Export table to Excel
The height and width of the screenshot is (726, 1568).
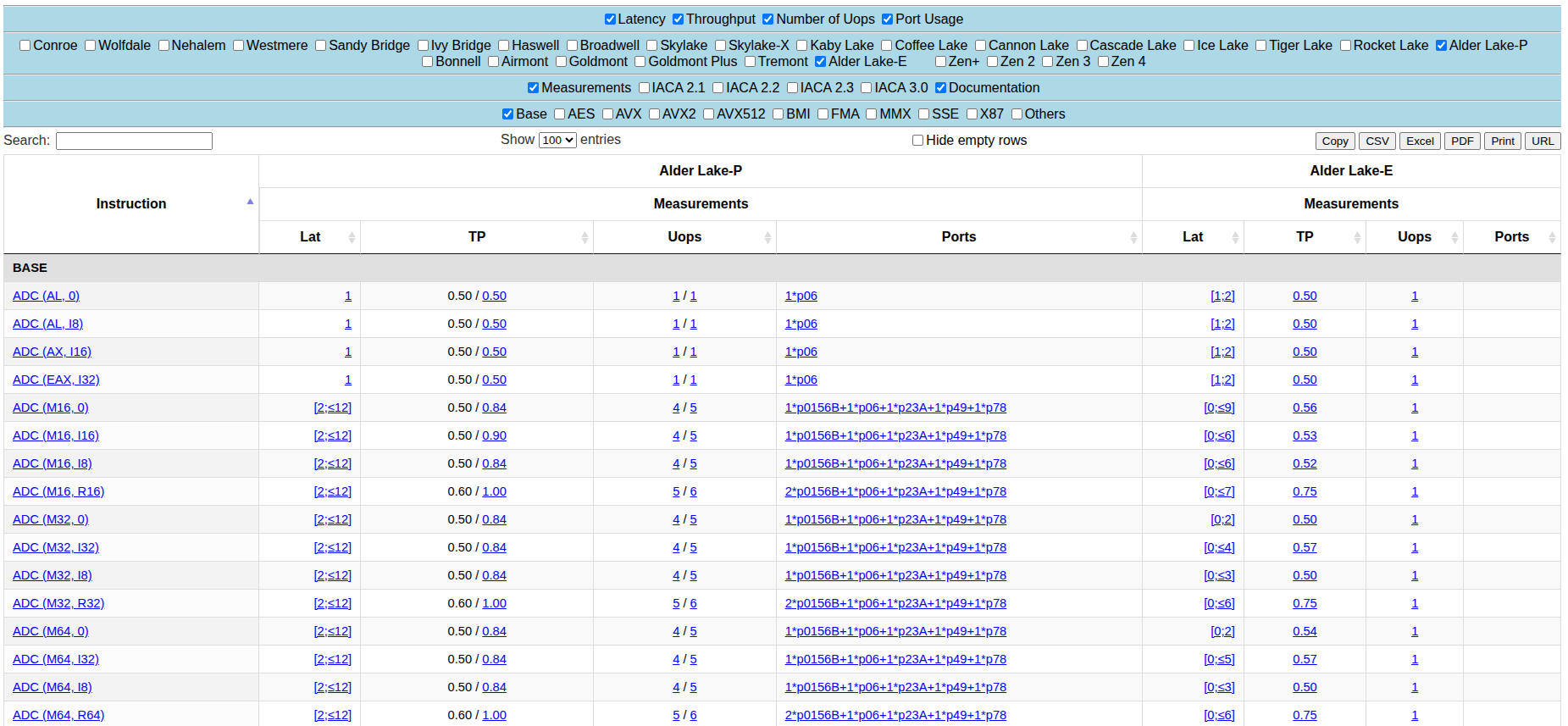[x=1421, y=141]
